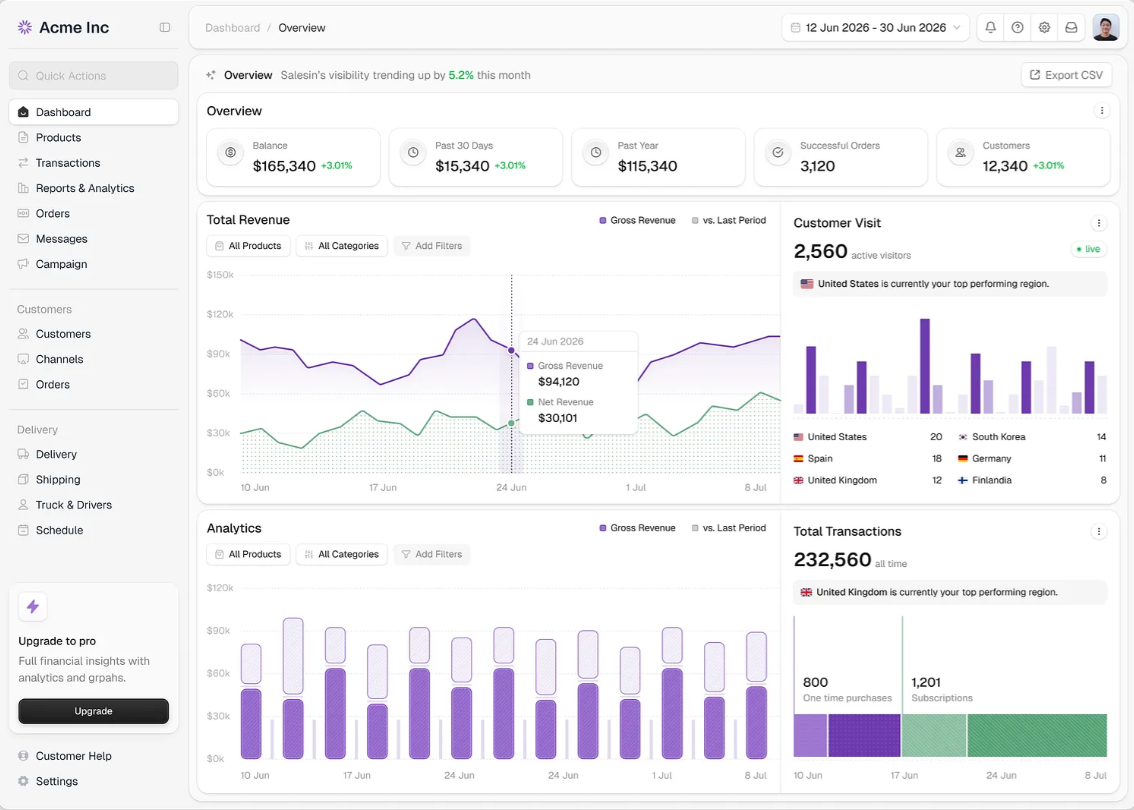Click the lightning bolt upgrade icon
The width and height of the screenshot is (1134, 810).
33,607
